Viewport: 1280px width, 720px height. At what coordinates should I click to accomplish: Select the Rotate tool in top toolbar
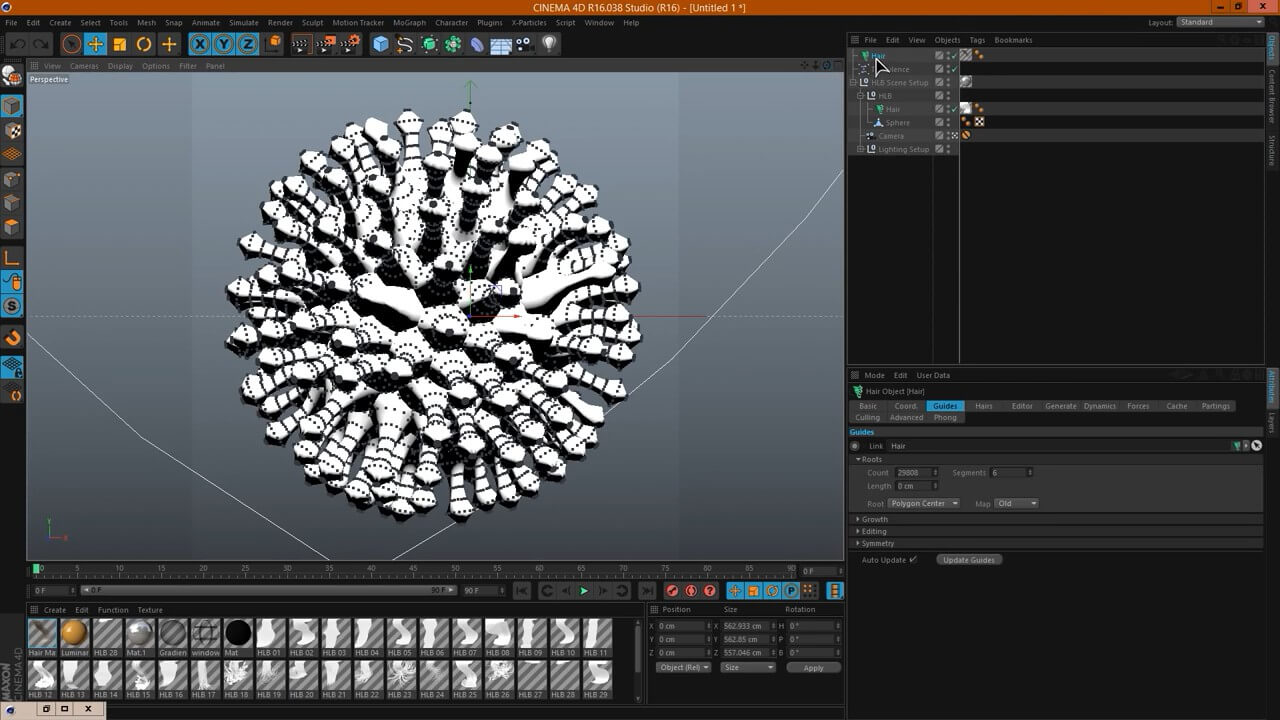click(x=144, y=44)
